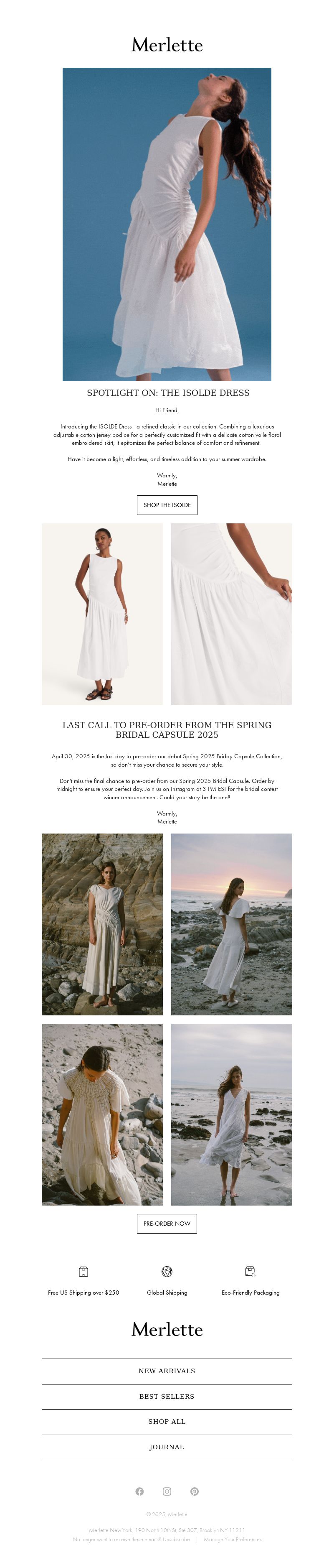Screen dimensions: 334x1568
Task: Click the smocked dress beach photo
Action: [102, 1114]
